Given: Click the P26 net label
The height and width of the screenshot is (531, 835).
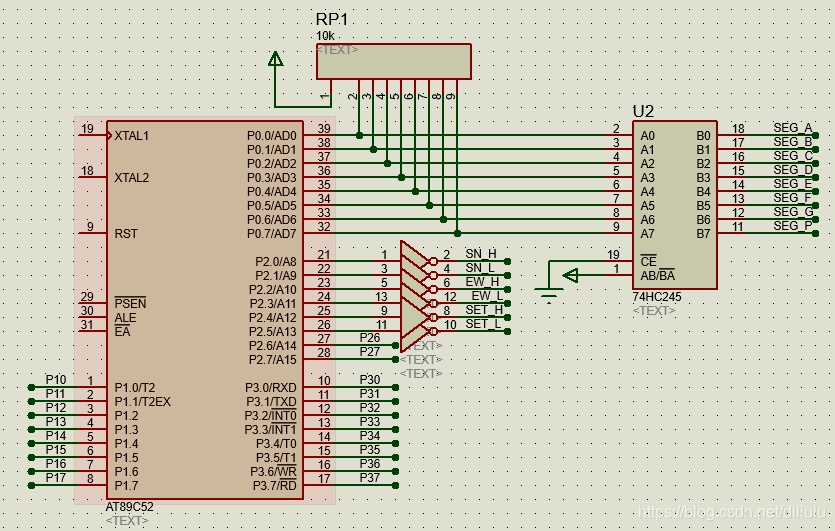Looking at the screenshot, I should coord(370,338).
